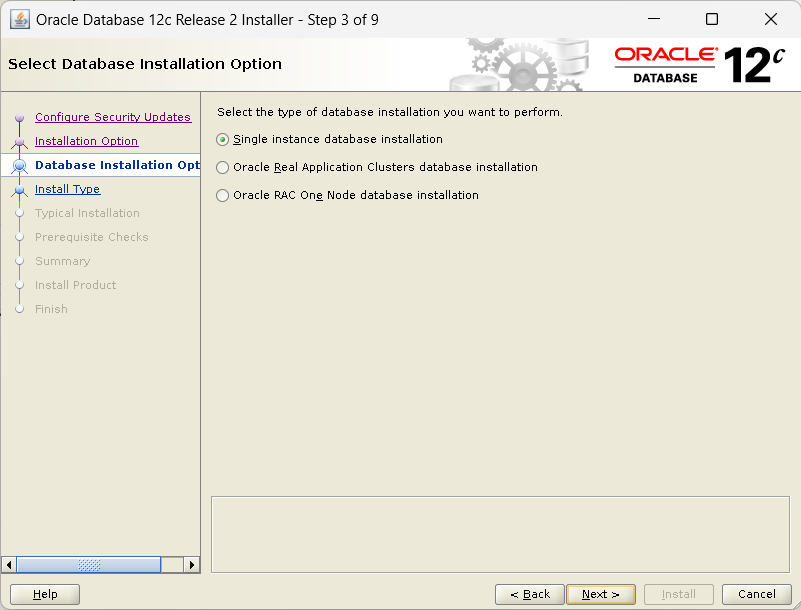Click right arrow of sidebar horizontal scrollbar
This screenshot has height=610, width=801.
coord(192,565)
